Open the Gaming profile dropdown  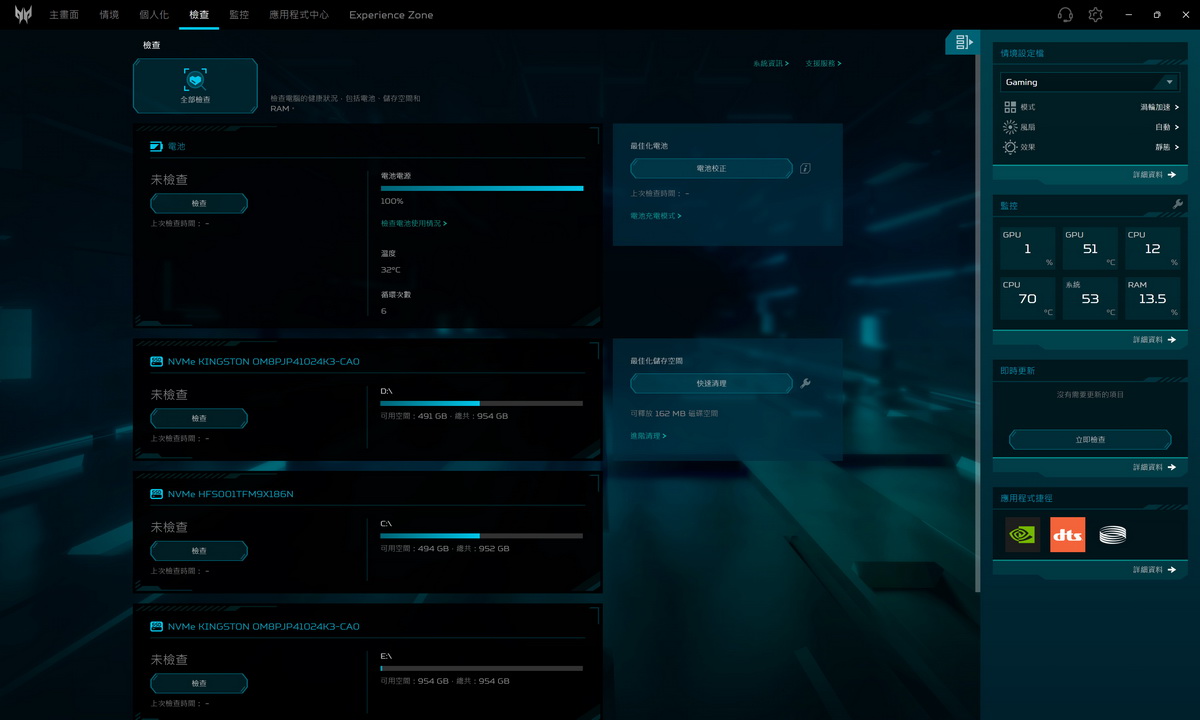[x=1090, y=82]
